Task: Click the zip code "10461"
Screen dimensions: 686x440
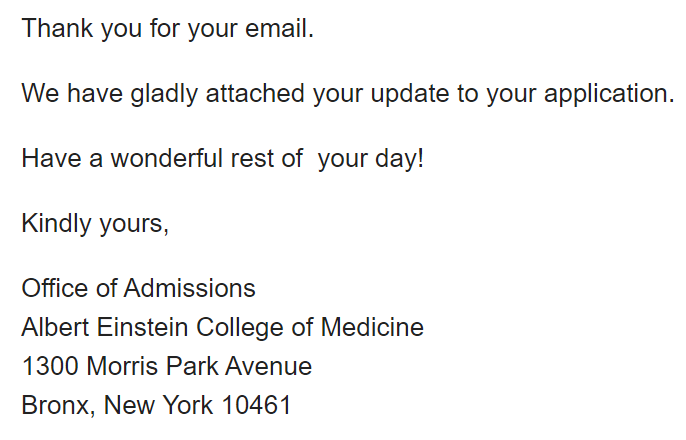Action: (x=258, y=406)
